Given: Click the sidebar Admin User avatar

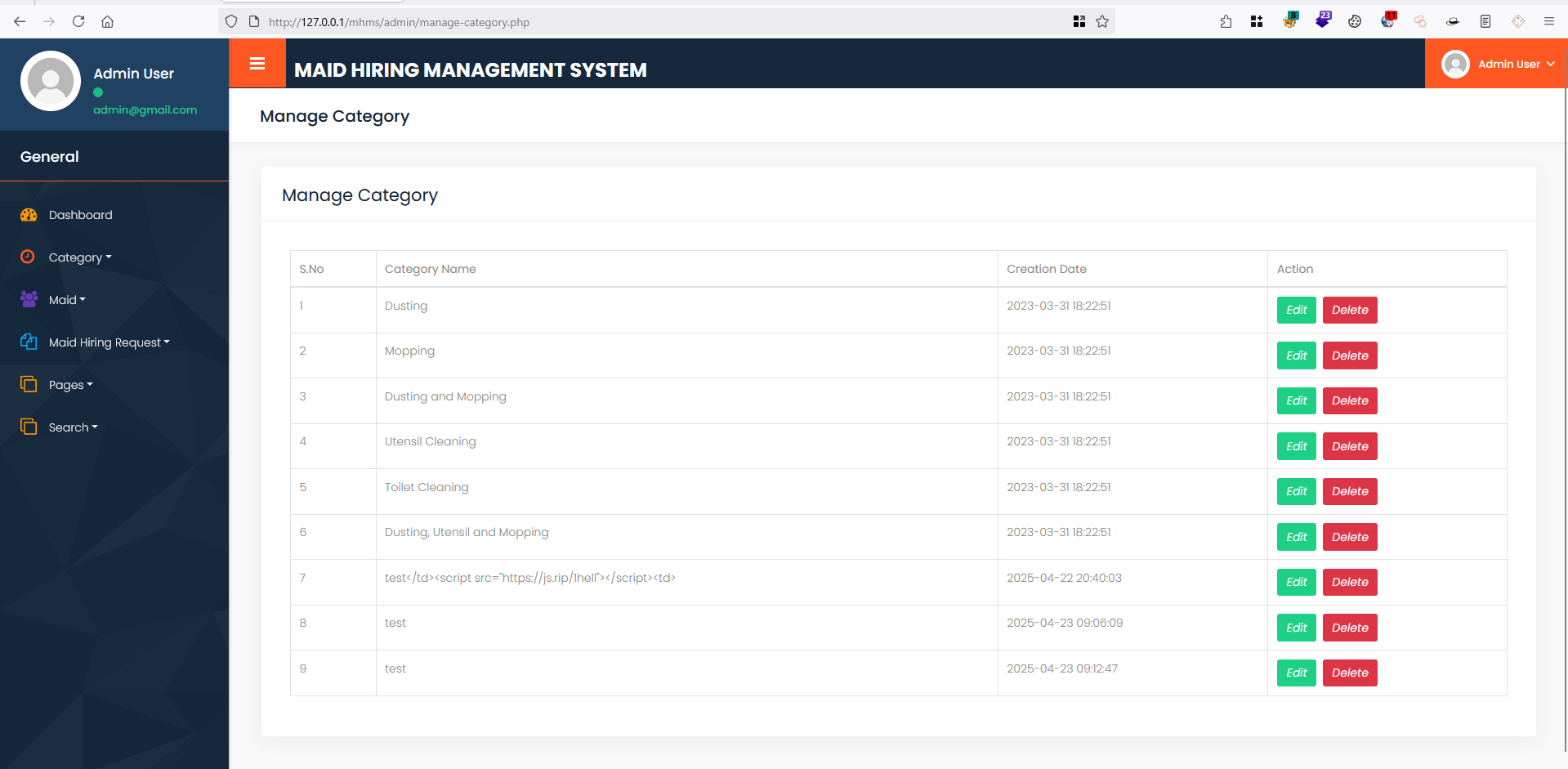Looking at the screenshot, I should [x=51, y=81].
